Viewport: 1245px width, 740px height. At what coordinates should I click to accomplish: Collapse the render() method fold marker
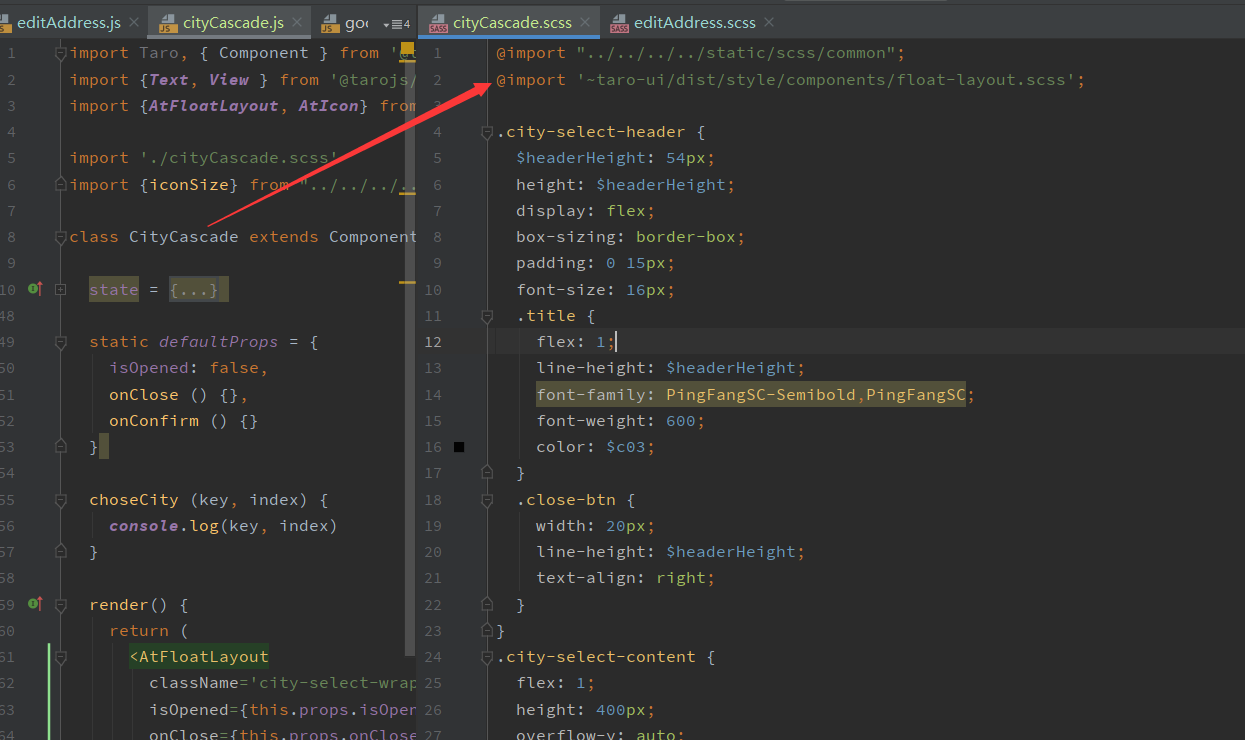click(x=61, y=605)
